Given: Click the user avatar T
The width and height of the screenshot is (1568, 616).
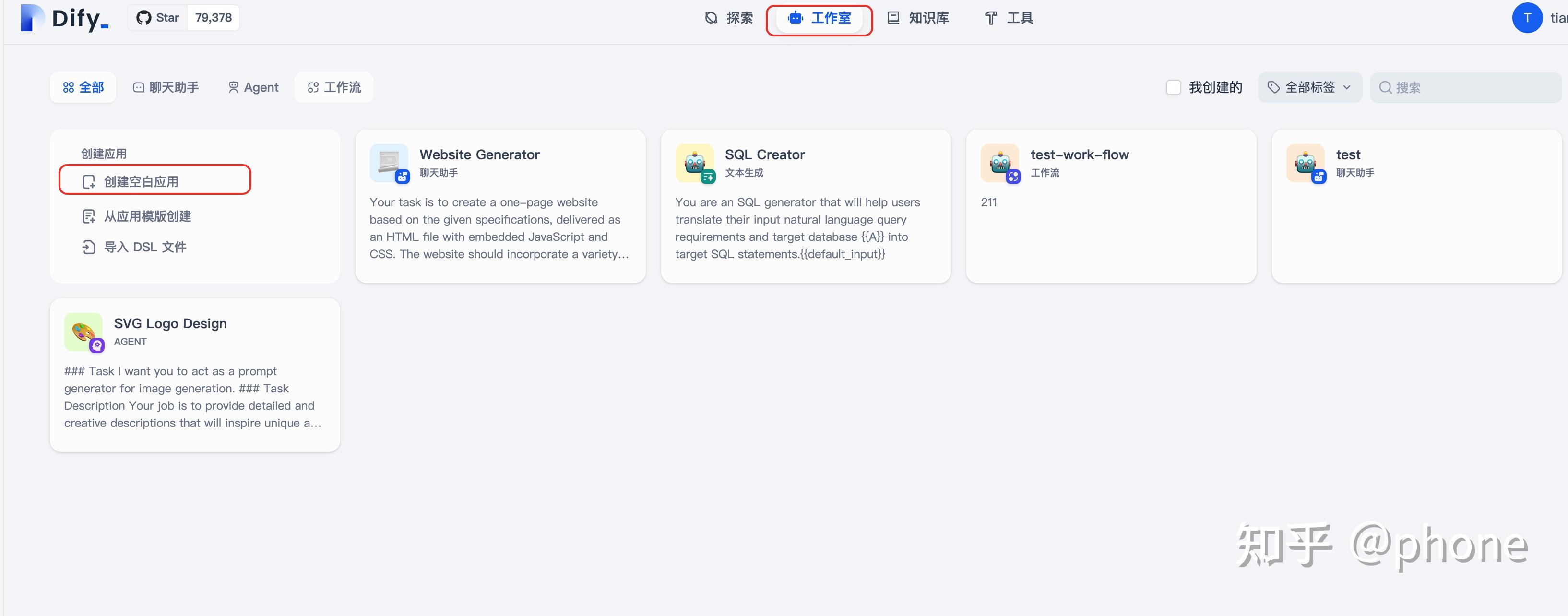Looking at the screenshot, I should tap(1527, 18).
